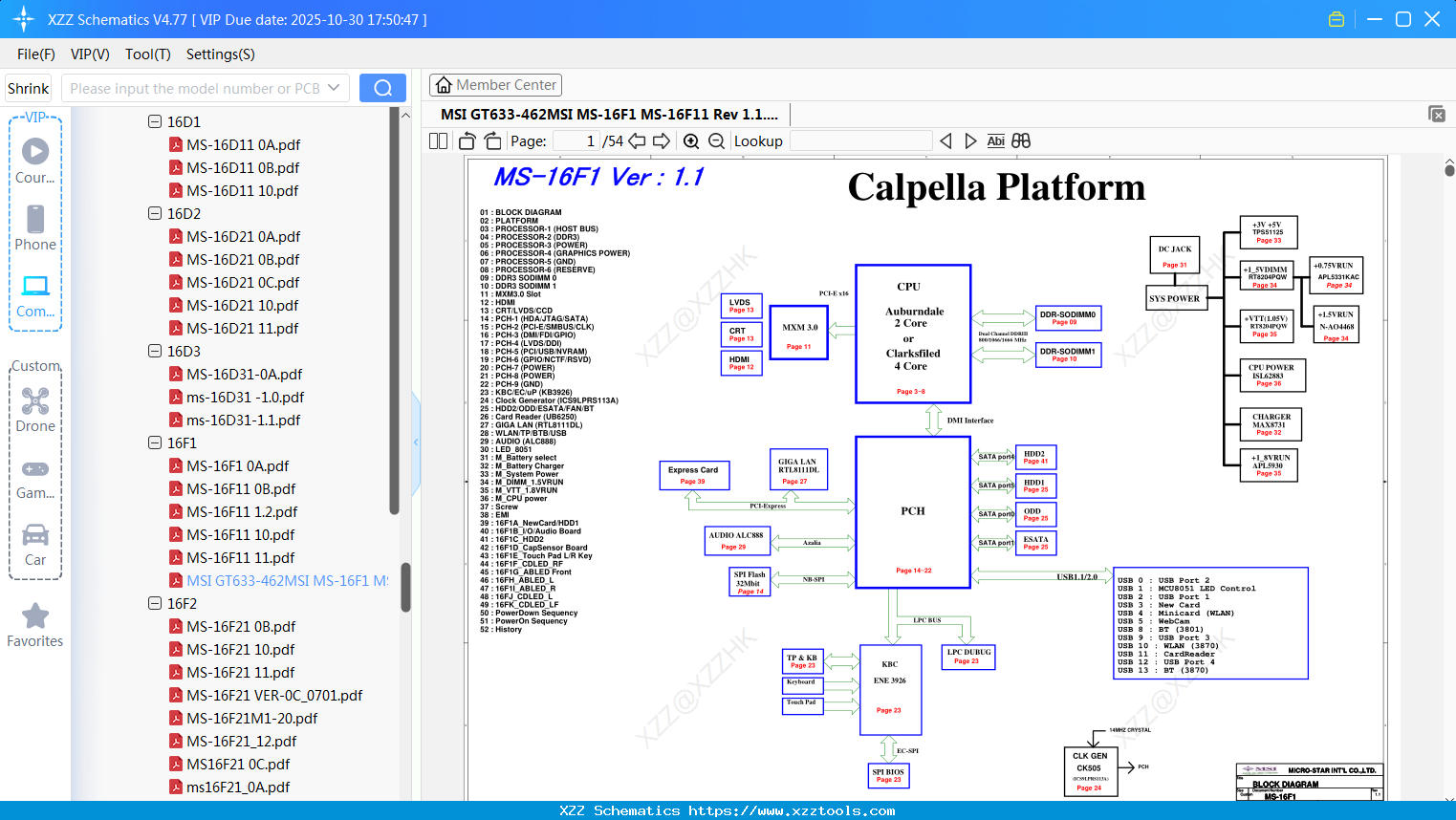Open the Courses category in sidebar
The width and height of the screenshot is (1456, 820).
point(35,161)
